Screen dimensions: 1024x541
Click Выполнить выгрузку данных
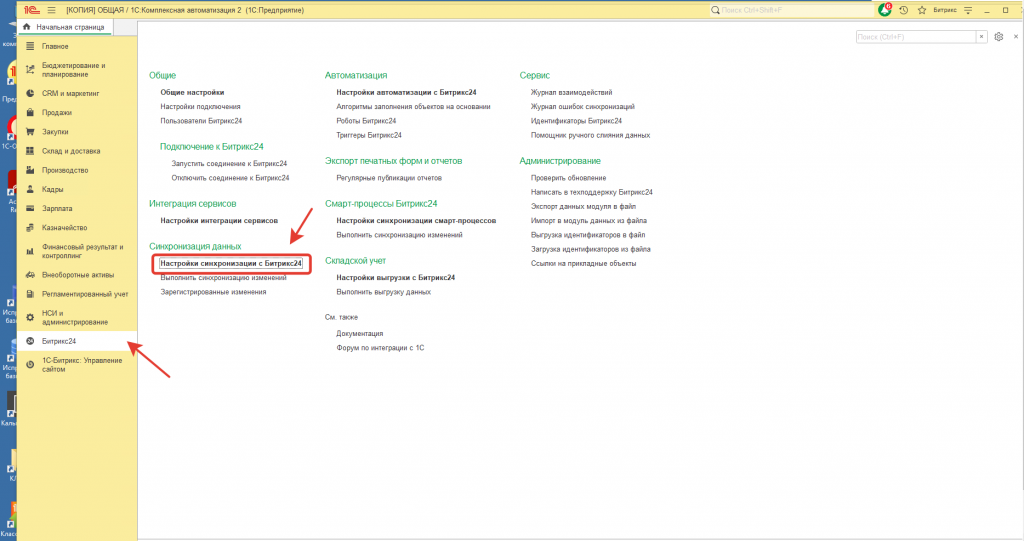point(383,292)
